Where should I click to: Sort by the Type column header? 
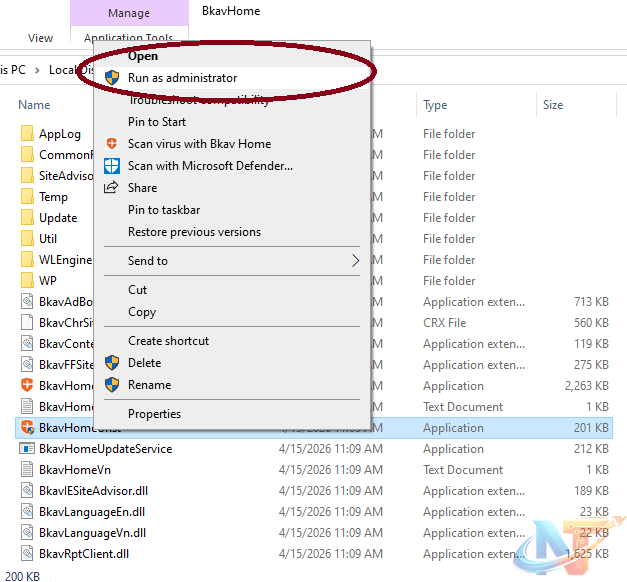point(435,105)
